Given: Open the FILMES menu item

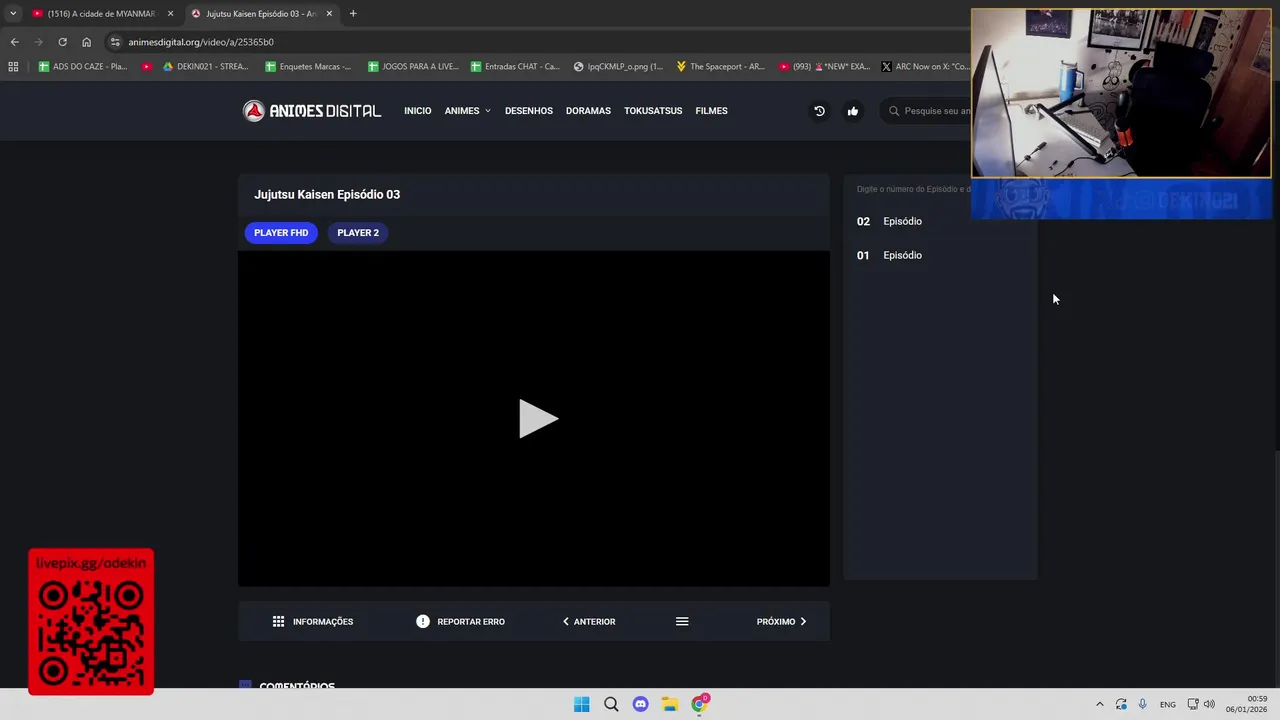Looking at the screenshot, I should tap(711, 111).
